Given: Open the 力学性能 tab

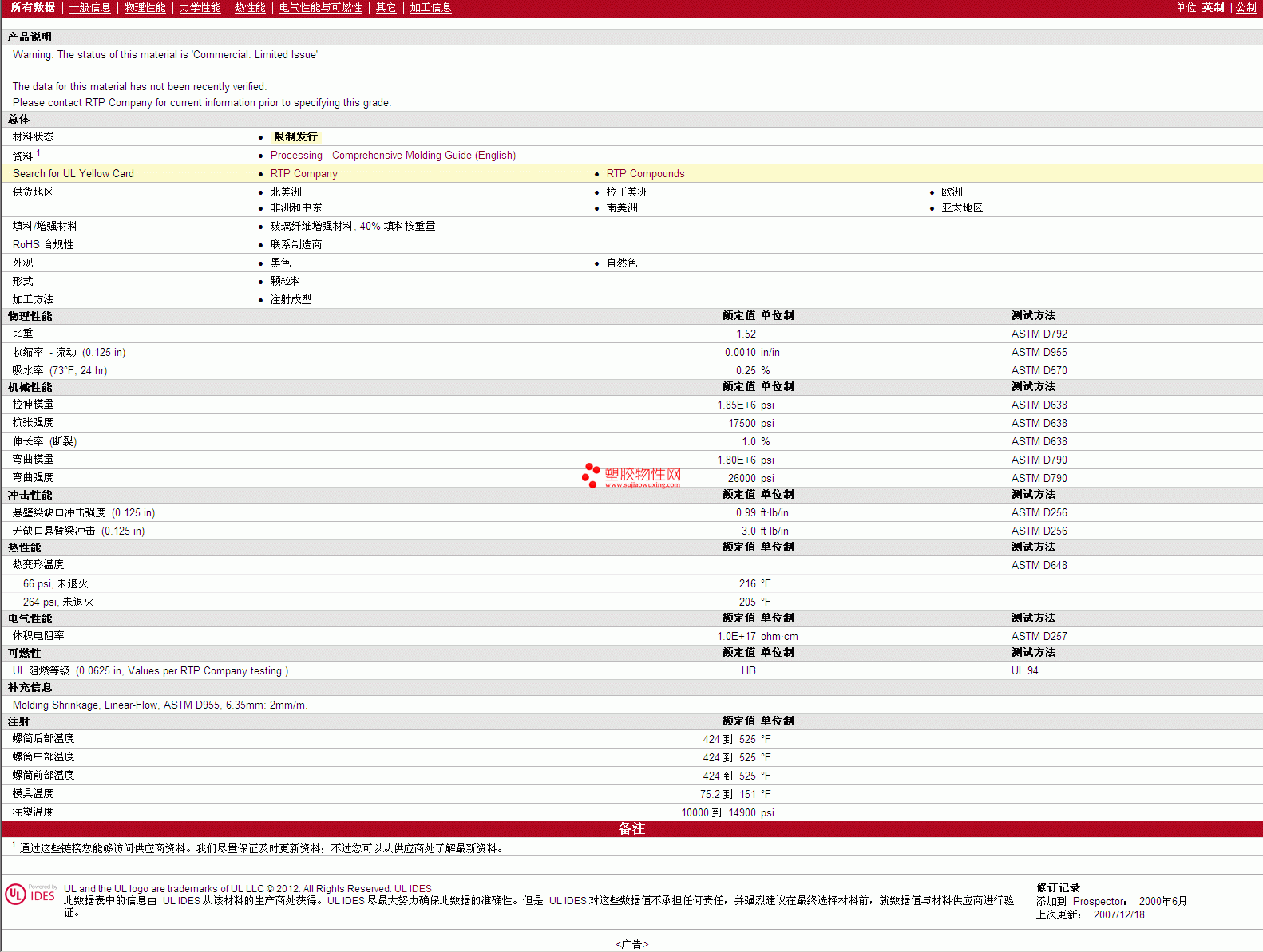Looking at the screenshot, I should 200,7.
